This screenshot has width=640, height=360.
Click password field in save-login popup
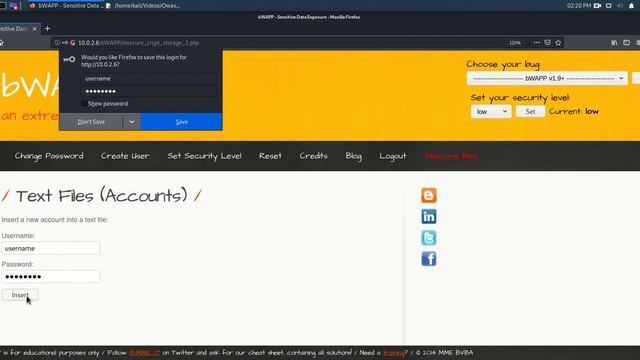(x=148, y=91)
